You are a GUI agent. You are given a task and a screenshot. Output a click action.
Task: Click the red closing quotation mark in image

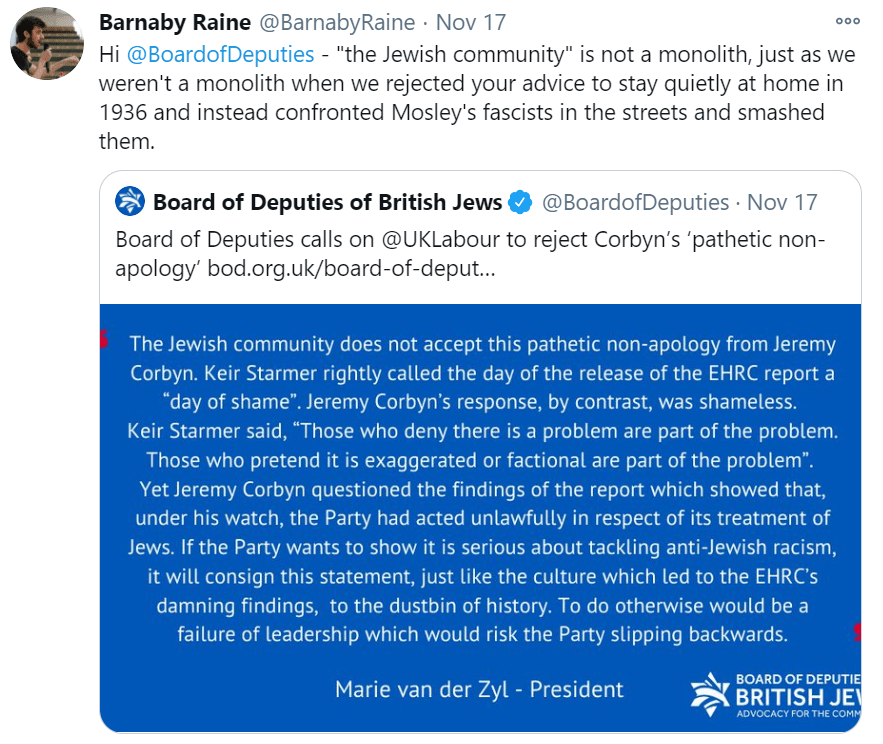(856, 632)
